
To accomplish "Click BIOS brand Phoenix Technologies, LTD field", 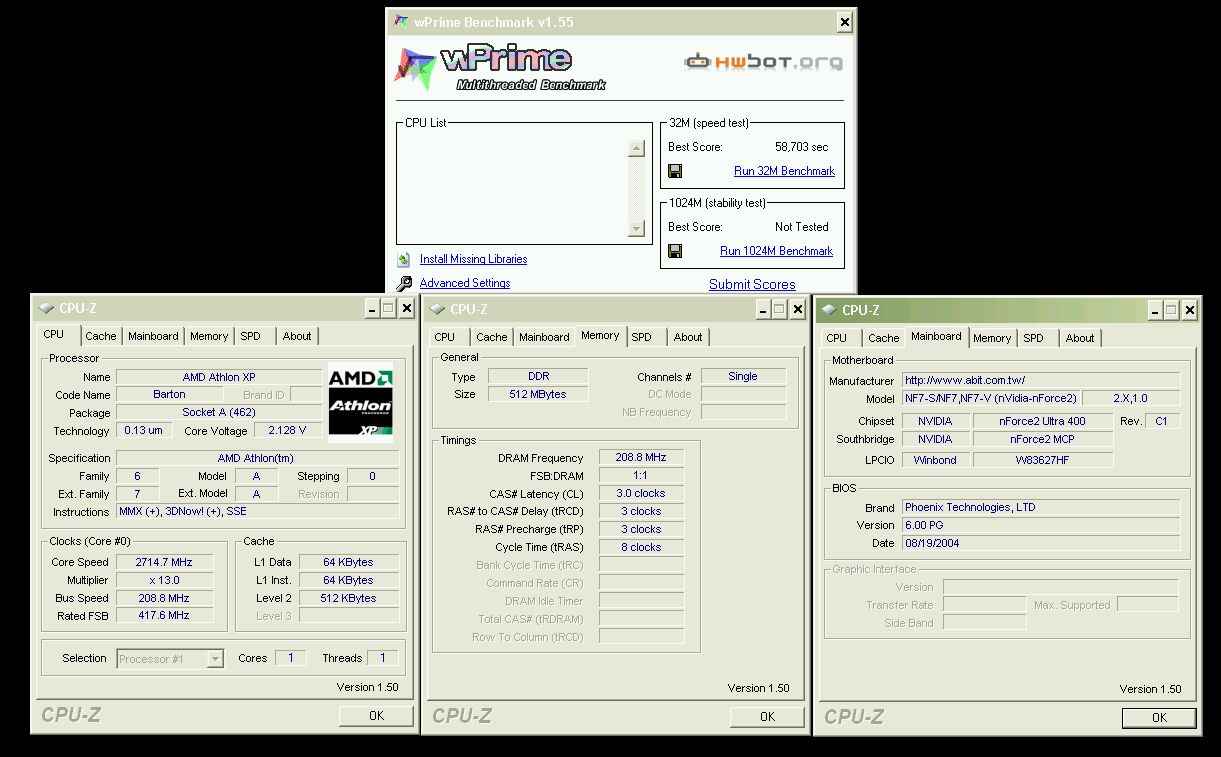I will point(1041,507).
